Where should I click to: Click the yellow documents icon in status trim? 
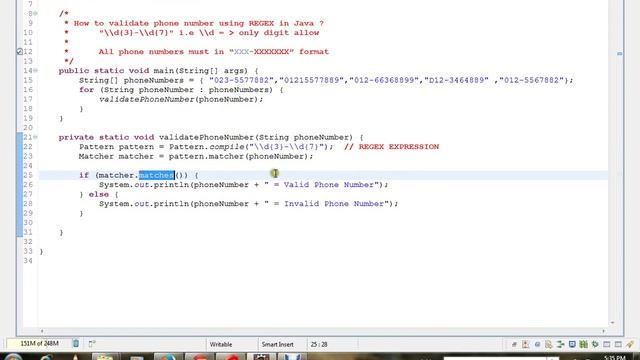click(549, 344)
